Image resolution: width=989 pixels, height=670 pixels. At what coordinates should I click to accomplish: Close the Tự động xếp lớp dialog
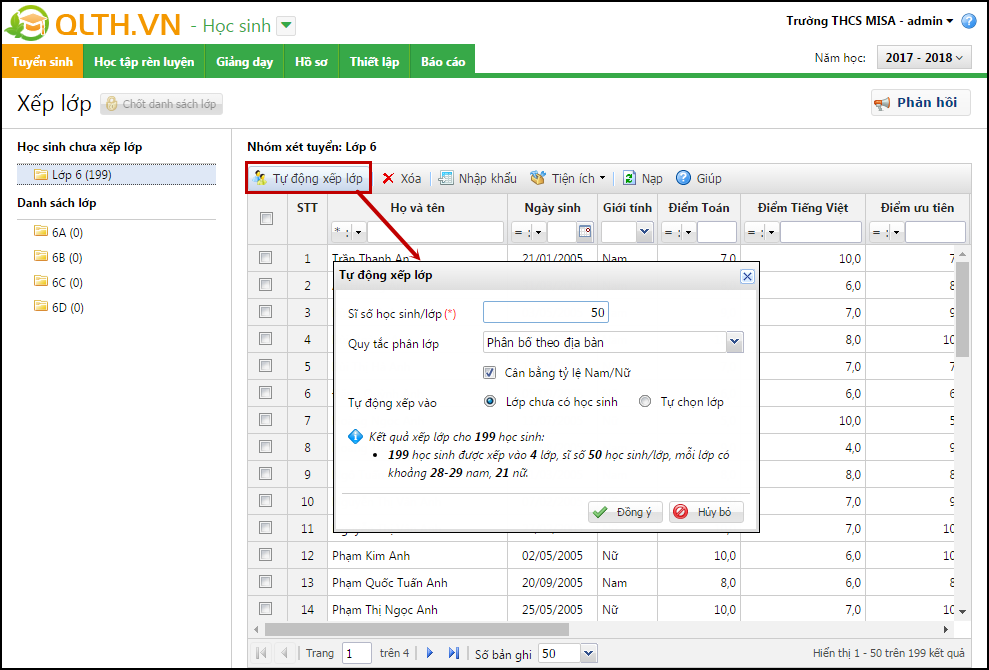[x=747, y=276]
